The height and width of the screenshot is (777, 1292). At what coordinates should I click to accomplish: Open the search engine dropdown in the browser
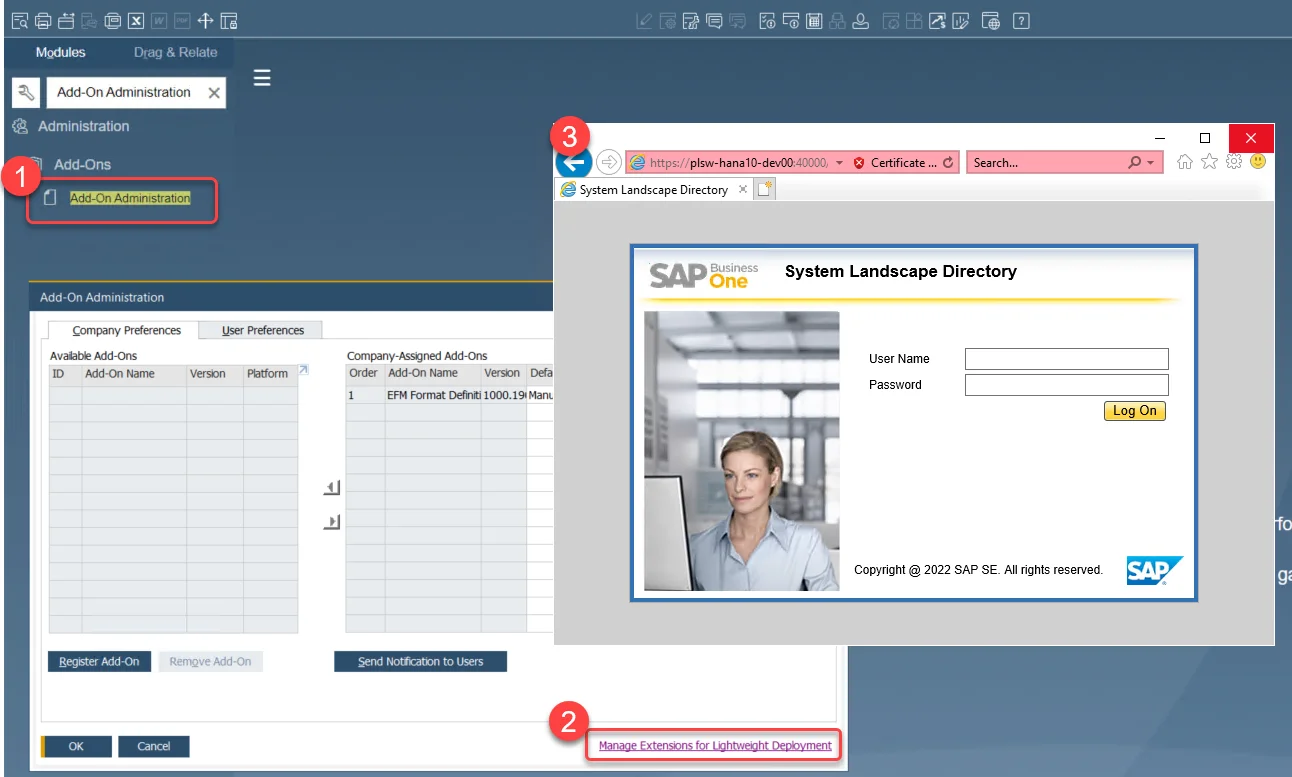pyautogui.click(x=1151, y=162)
